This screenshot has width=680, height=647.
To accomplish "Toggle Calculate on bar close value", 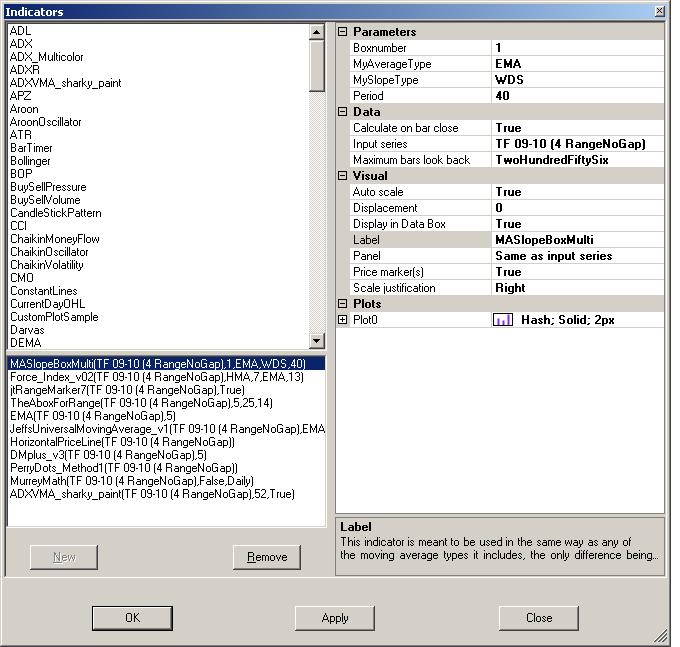I will tap(577, 128).
